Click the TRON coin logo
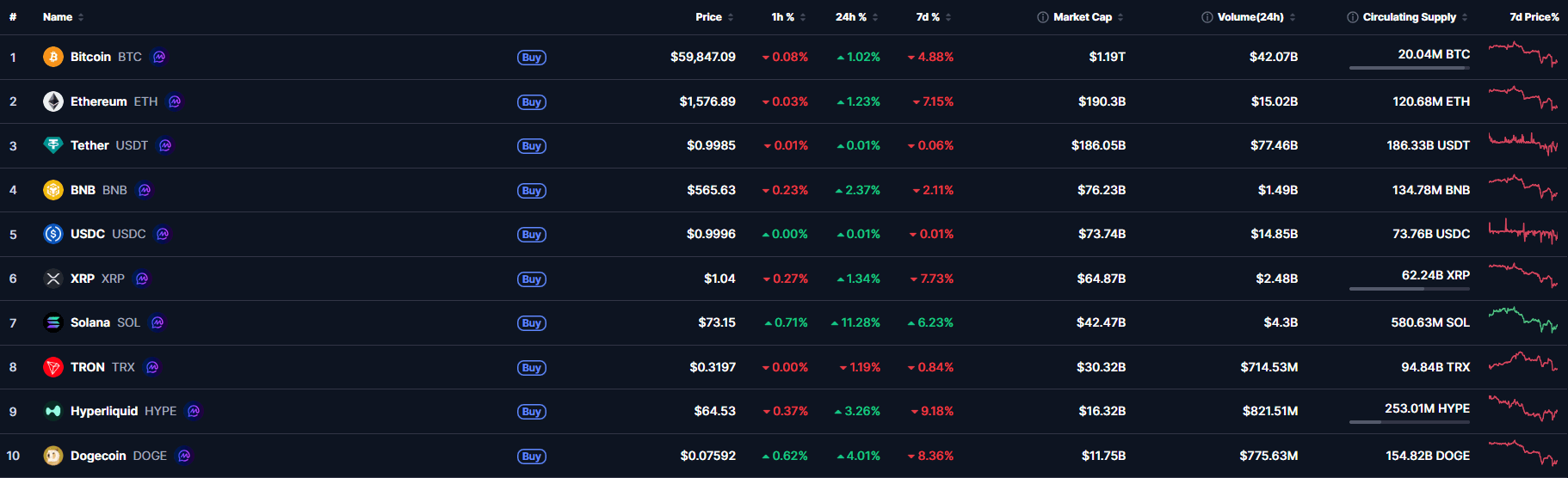The image size is (1568, 478). pyautogui.click(x=53, y=367)
